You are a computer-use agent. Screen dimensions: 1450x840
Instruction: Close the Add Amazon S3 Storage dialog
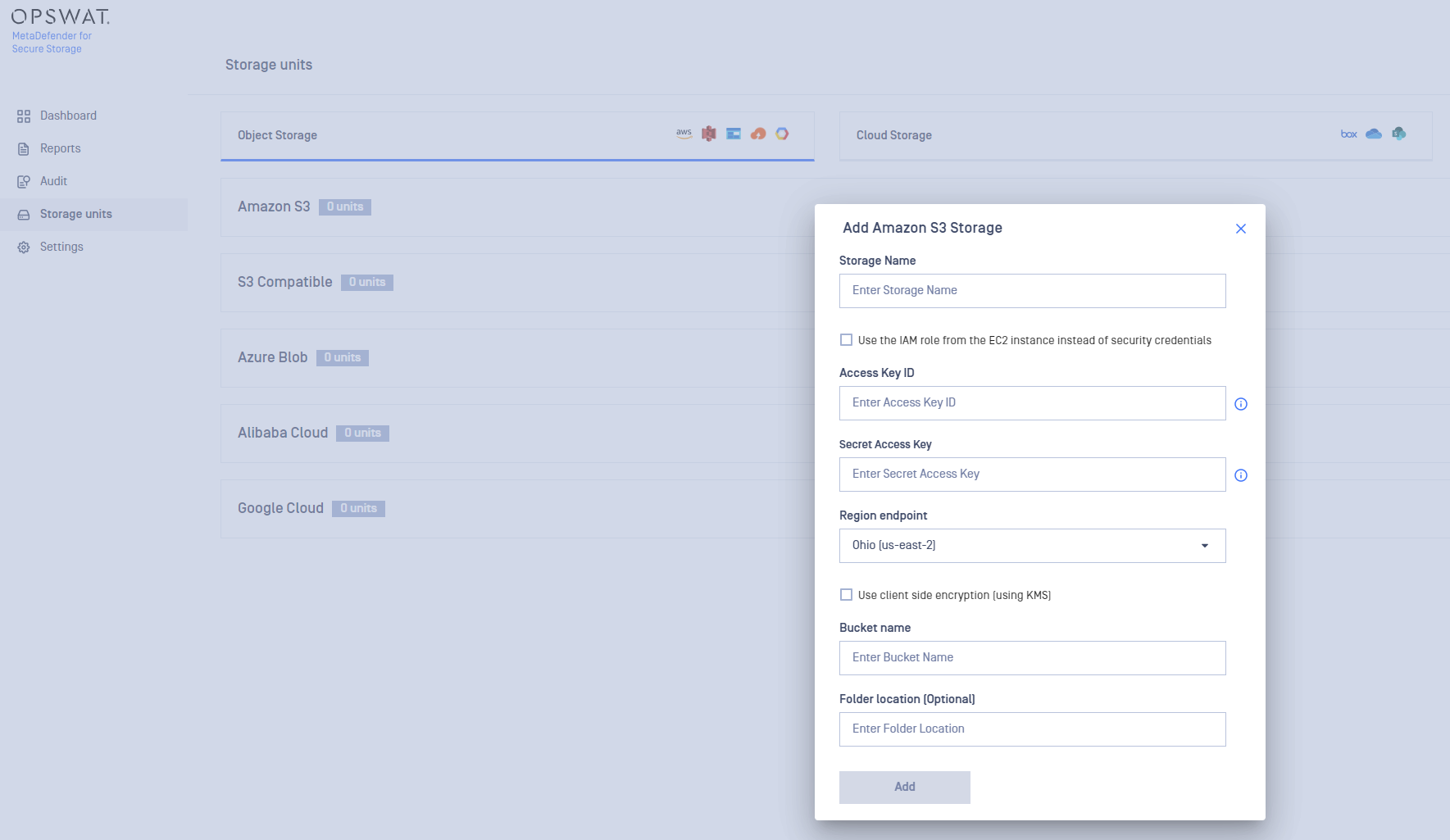pyautogui.click(x=1241, y=229)
